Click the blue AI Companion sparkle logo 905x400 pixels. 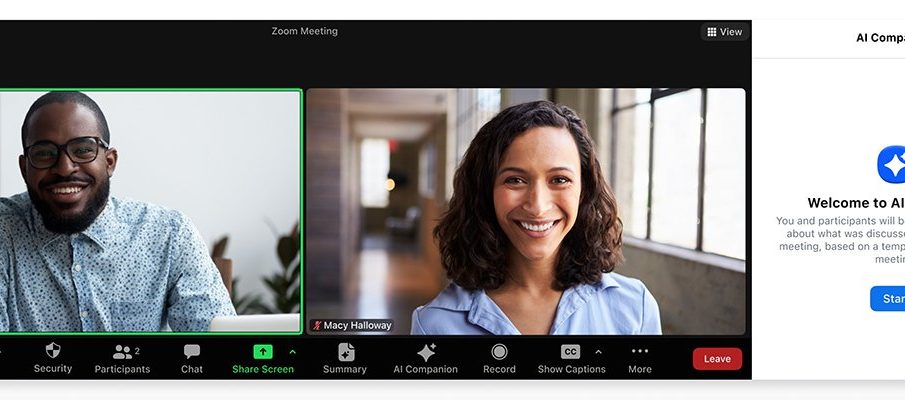(890, 165)
